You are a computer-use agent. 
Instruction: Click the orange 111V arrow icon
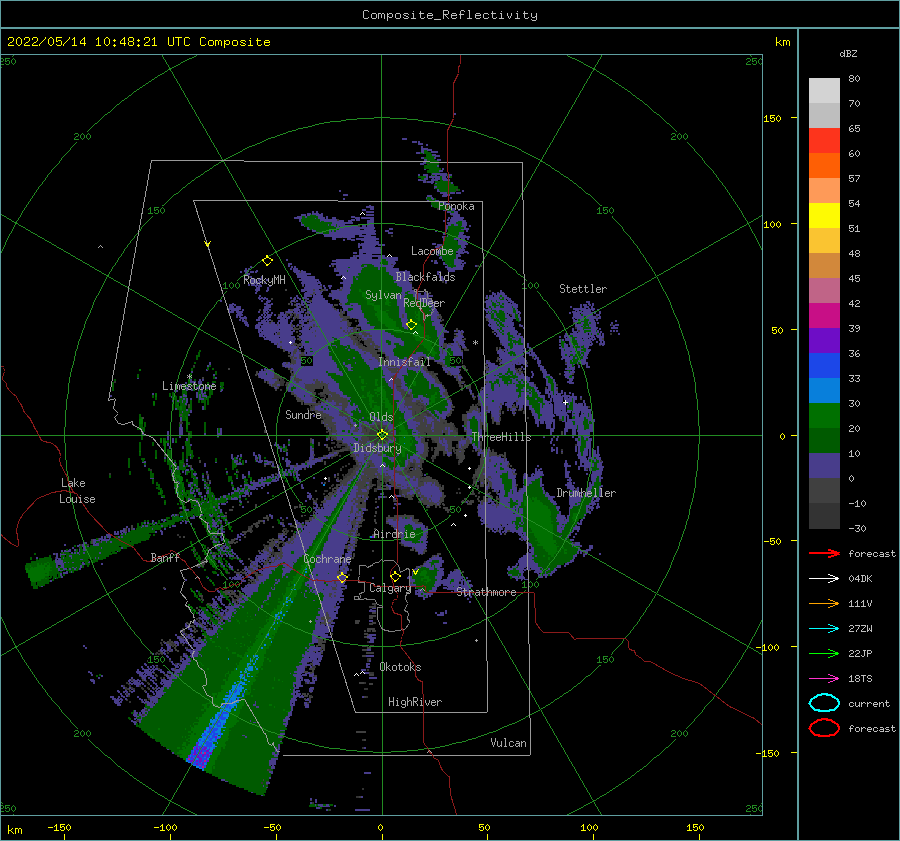point(824,603)
